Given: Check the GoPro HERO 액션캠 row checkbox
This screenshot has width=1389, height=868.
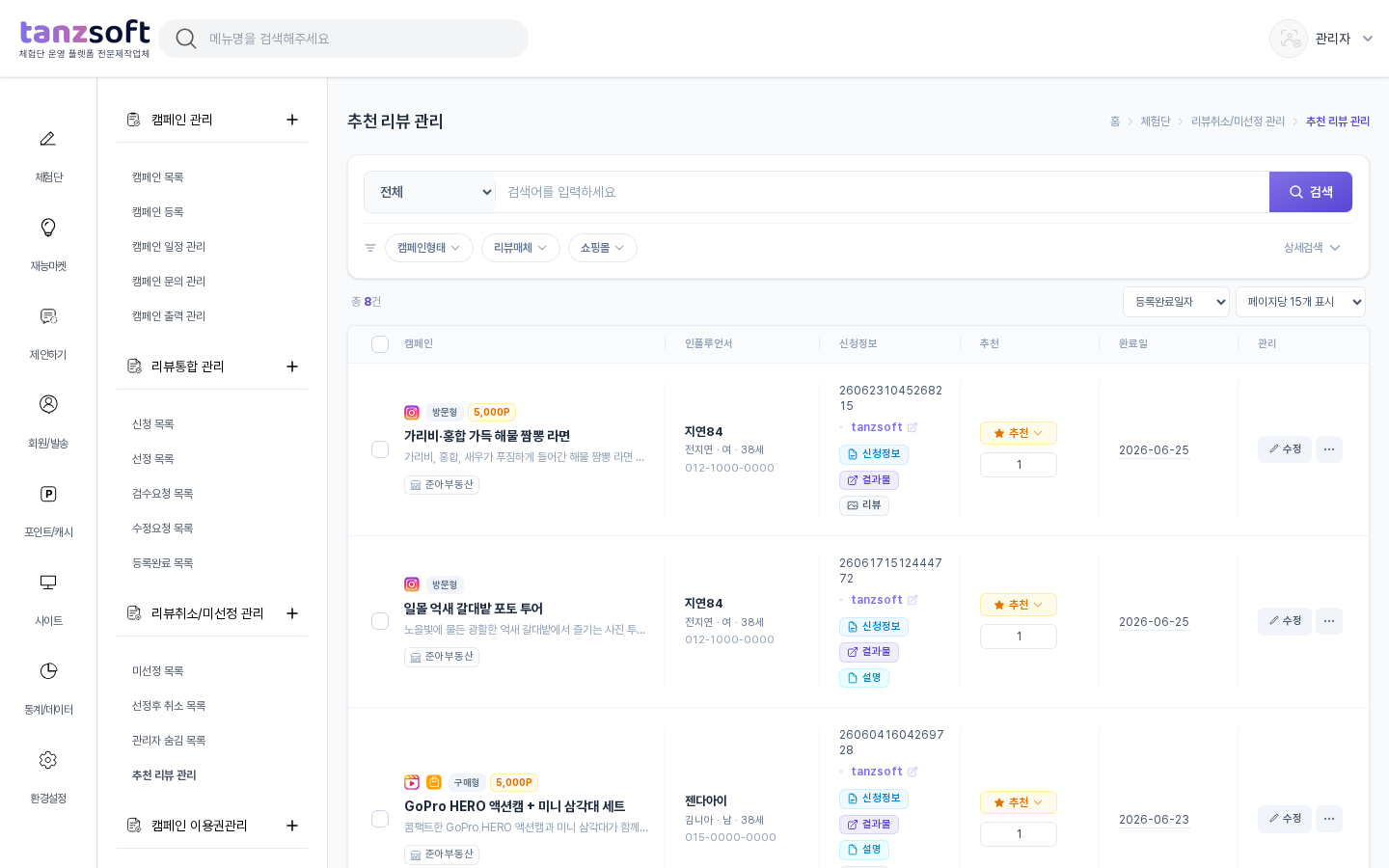Looking at the screenshot, I should tap(380, 819).
